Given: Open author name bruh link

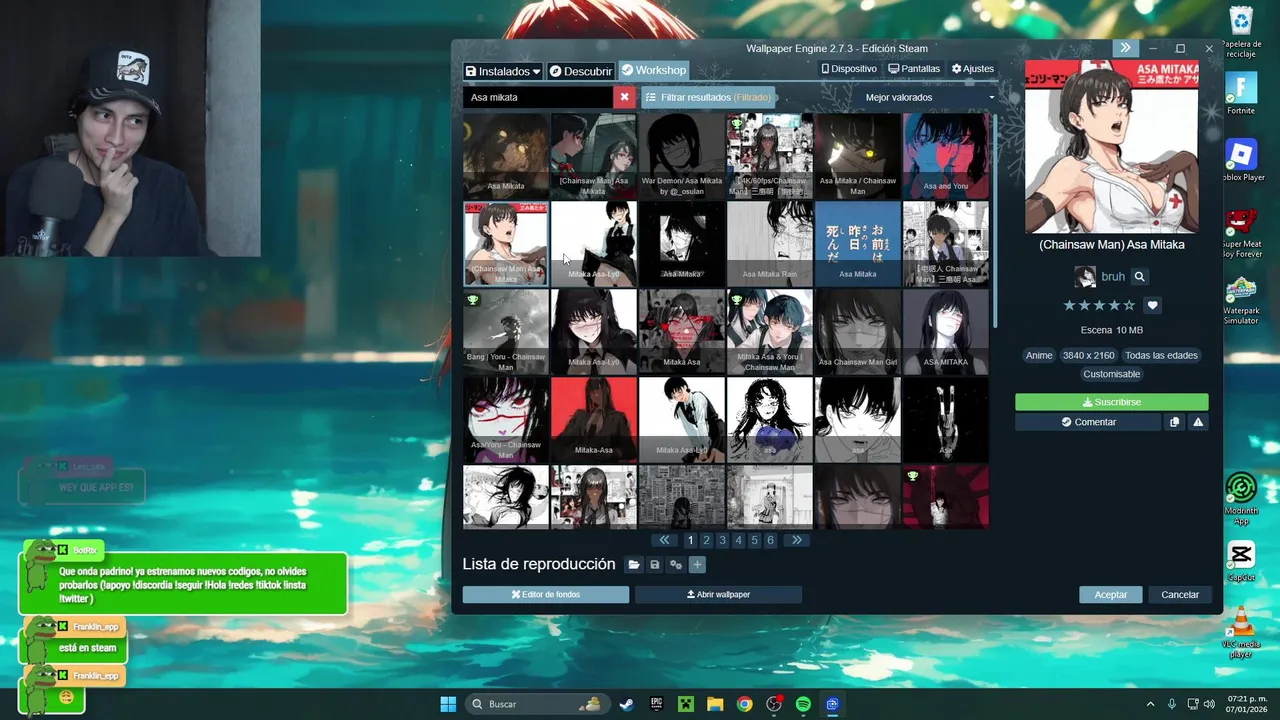Looking at the screenshot, I should 1113,277.
